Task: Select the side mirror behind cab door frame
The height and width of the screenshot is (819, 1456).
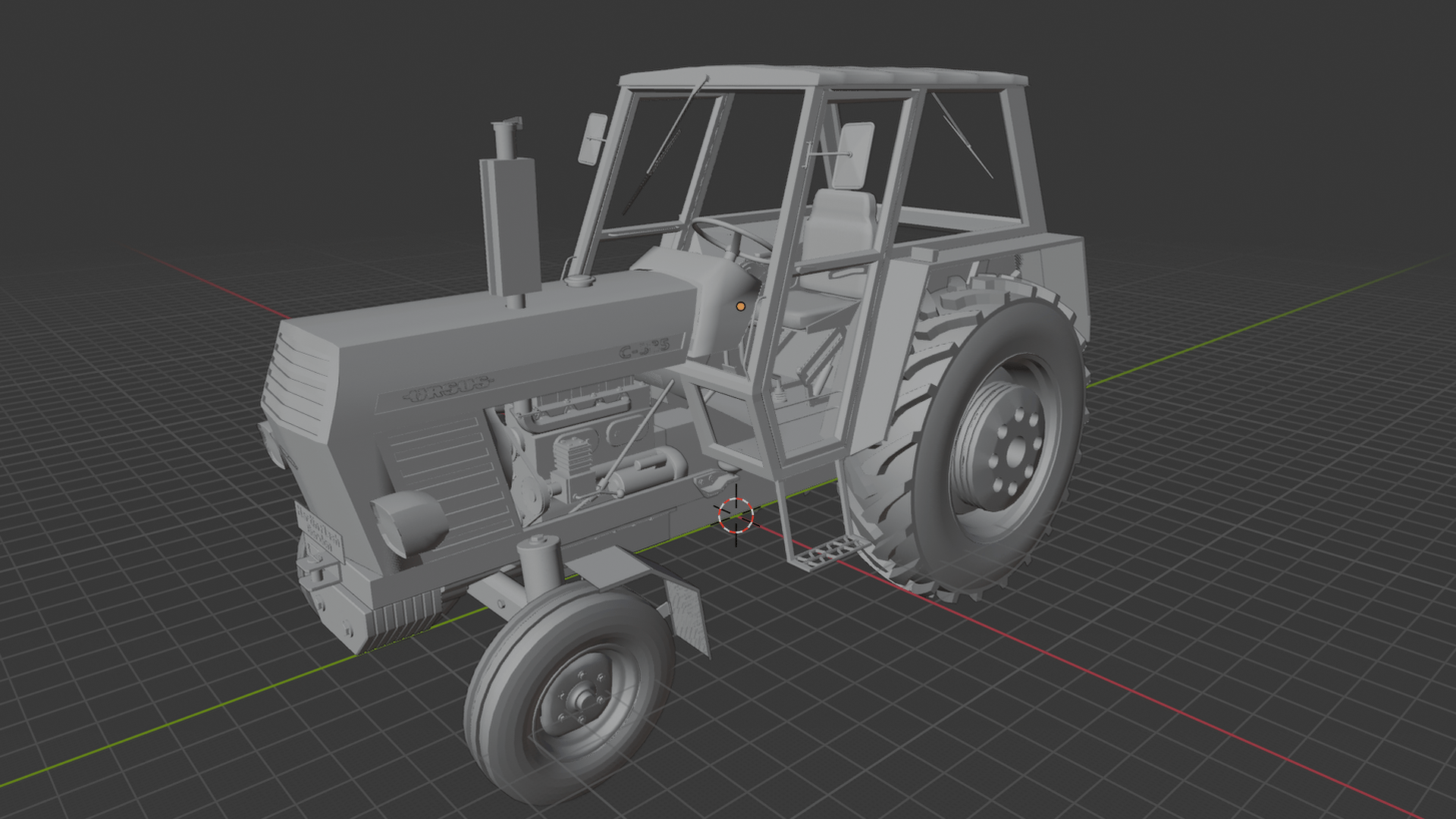Action: coord(853,155)
